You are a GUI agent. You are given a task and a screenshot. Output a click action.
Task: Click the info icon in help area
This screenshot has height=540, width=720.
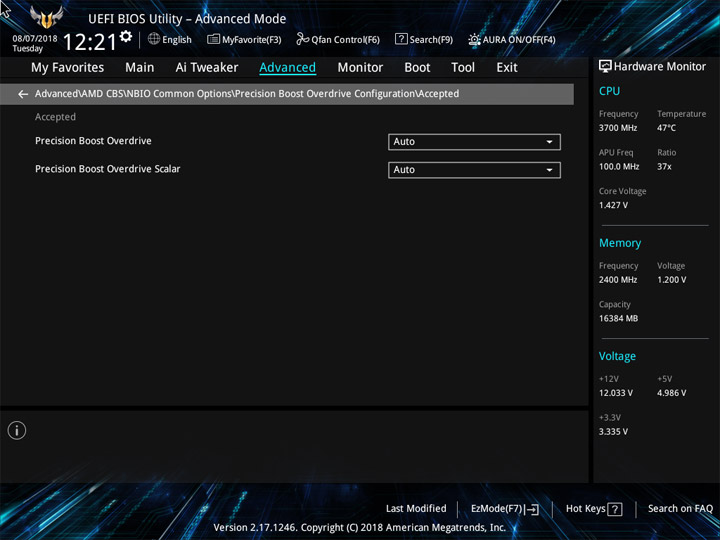pos(17,430)
